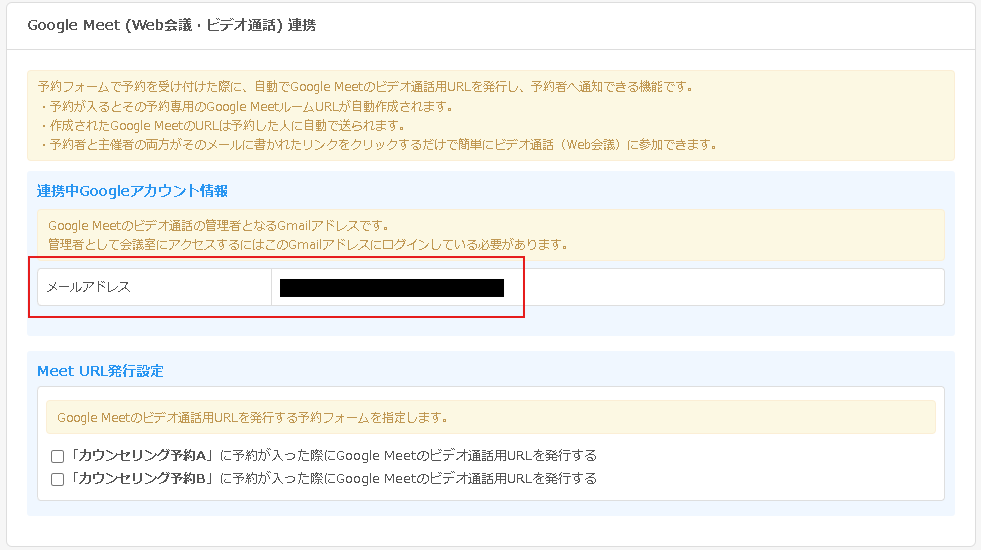The height and width of the screenshot is (550, 981).
Task: Click the Meet URL発行設定 section heading
Action: coord(100,371)
